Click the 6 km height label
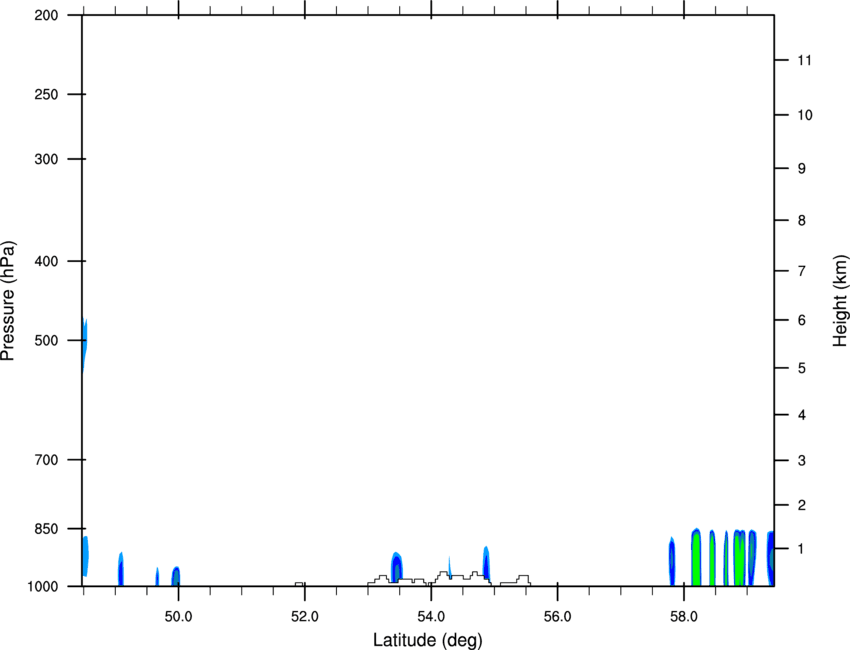 [801, 320]
